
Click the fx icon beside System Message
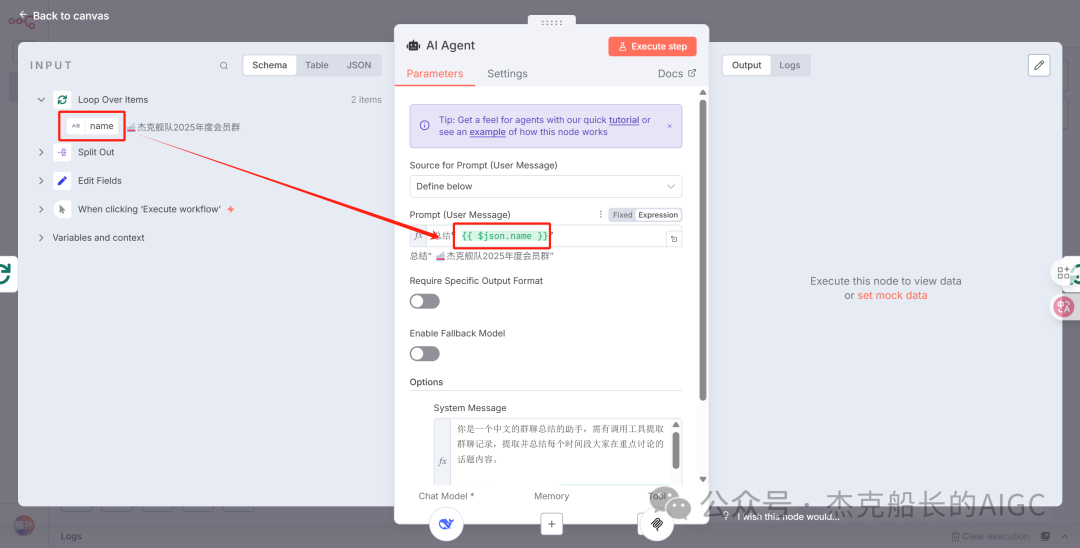[442, 461]
